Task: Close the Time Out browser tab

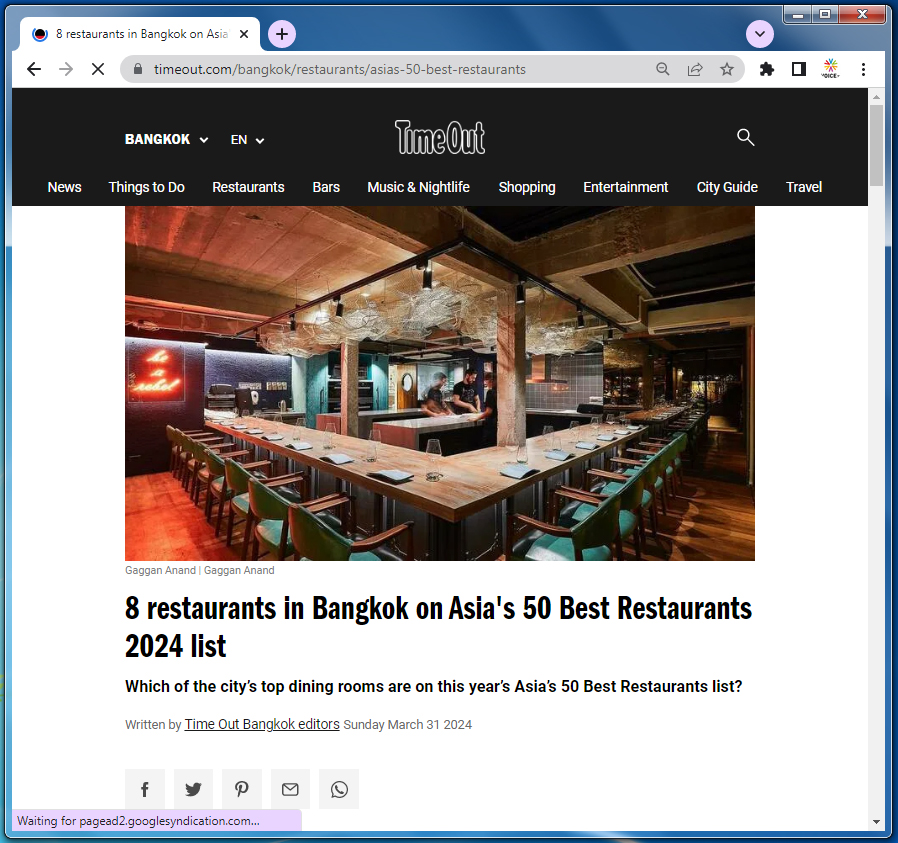Action: tap(244, 34)
